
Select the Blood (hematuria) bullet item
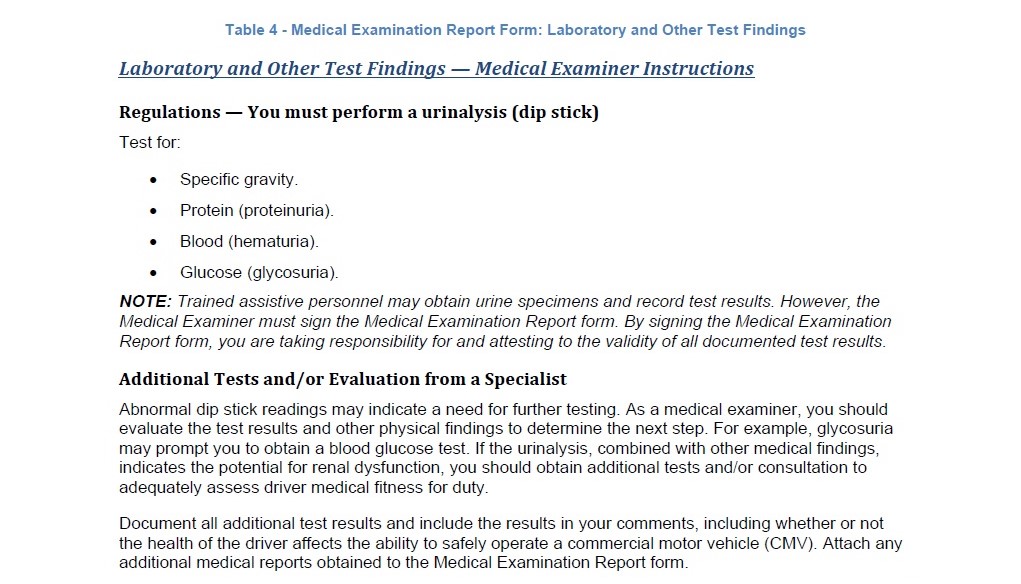[x=249, y=242]
